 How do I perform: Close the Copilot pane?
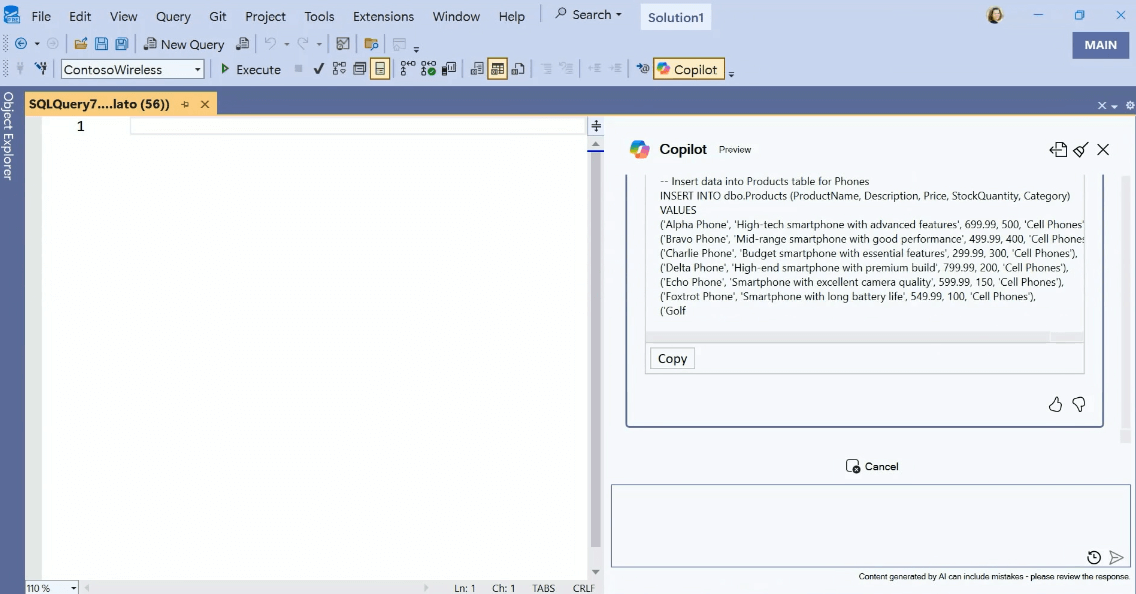coord(1103,149)
